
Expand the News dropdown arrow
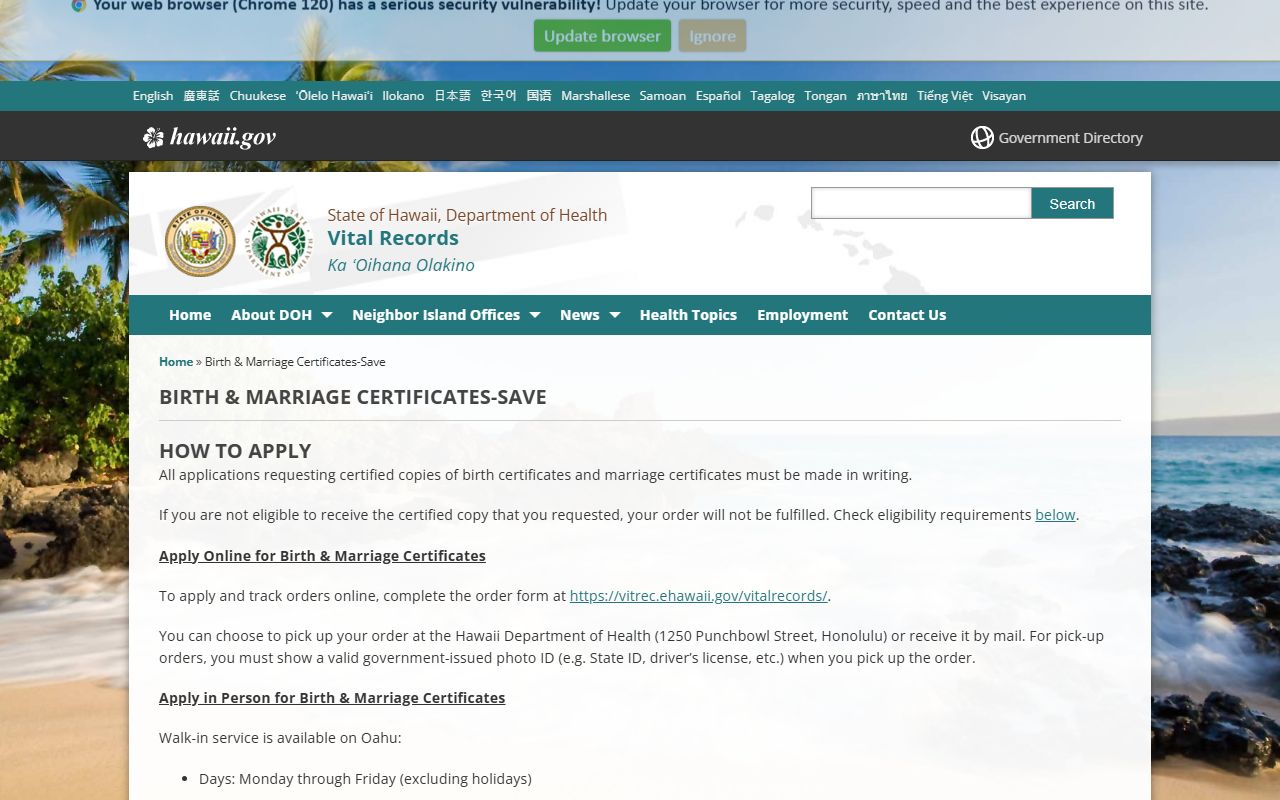click(x=614, y=315)
